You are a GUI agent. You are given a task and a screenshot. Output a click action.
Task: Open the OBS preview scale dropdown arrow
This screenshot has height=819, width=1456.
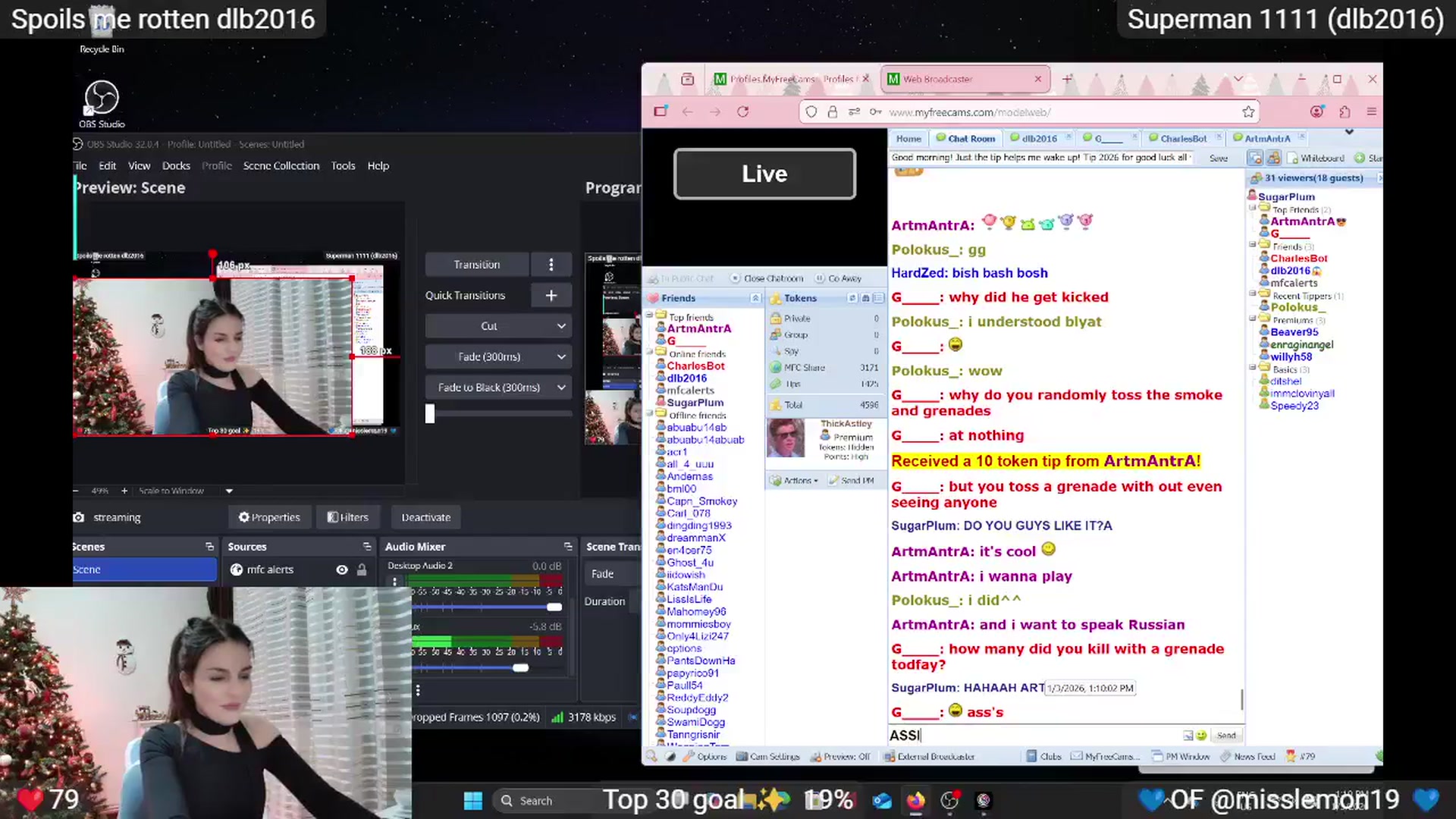click(229, 491)
